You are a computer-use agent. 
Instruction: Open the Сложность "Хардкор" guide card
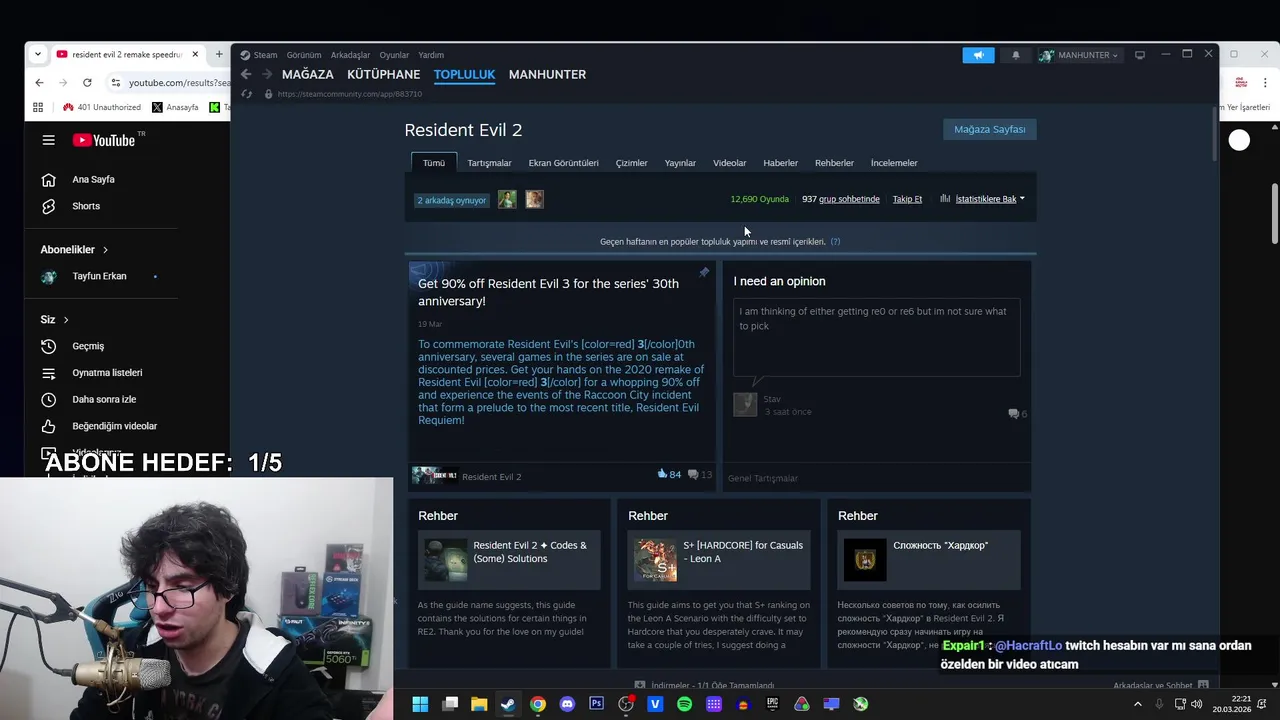pos(928,560)
